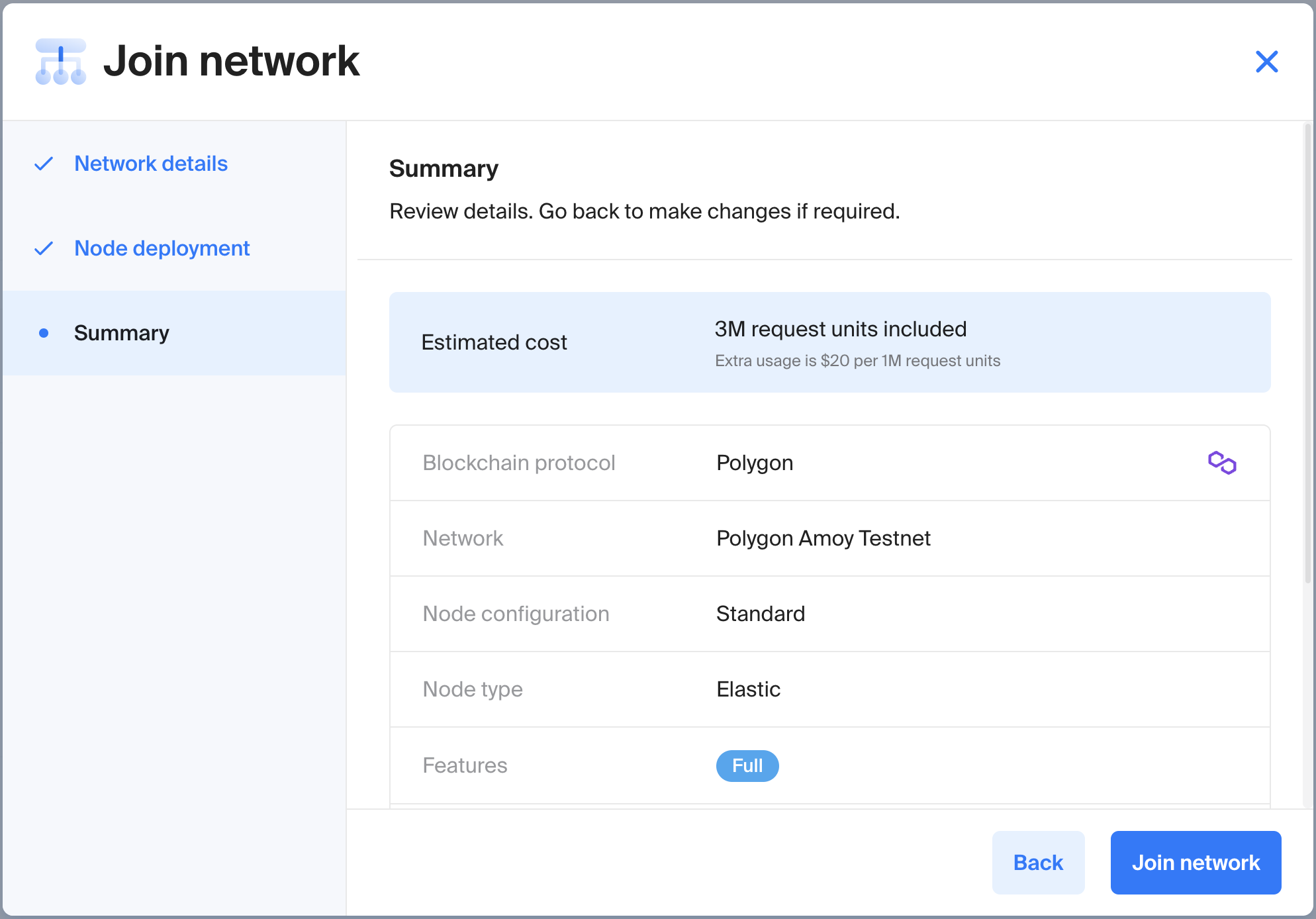Close the Join network dialog
The image size is (1316, 919).
[1266, 62]
